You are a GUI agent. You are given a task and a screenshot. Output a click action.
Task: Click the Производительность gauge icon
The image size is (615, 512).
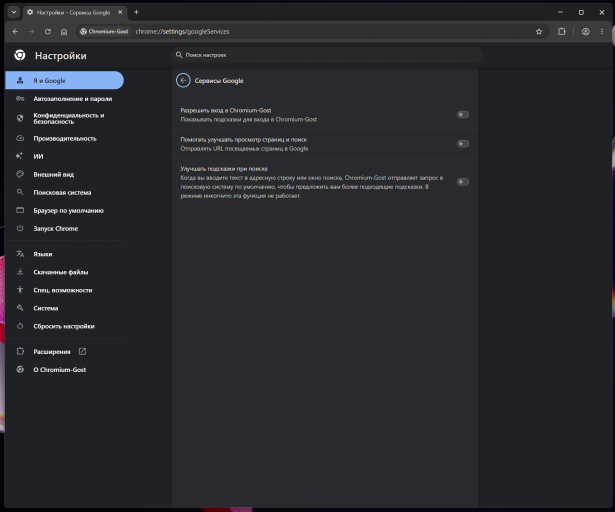click(20, 138)
